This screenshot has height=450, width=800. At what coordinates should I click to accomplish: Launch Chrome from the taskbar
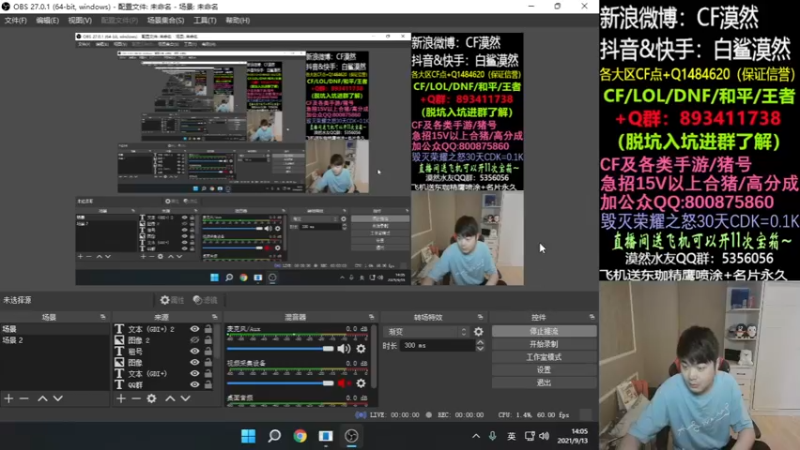click(x=300, y=436)
